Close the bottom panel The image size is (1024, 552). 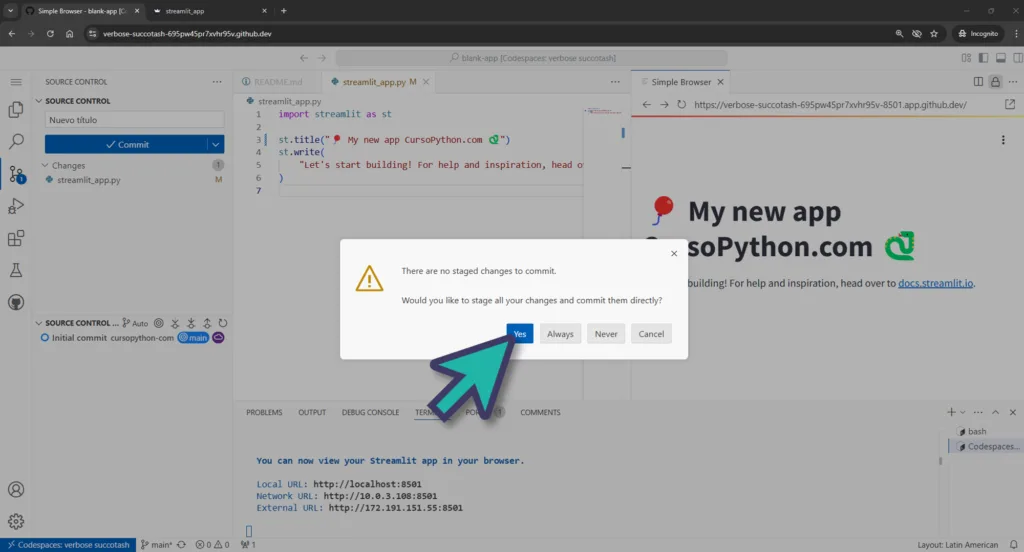1013,412
